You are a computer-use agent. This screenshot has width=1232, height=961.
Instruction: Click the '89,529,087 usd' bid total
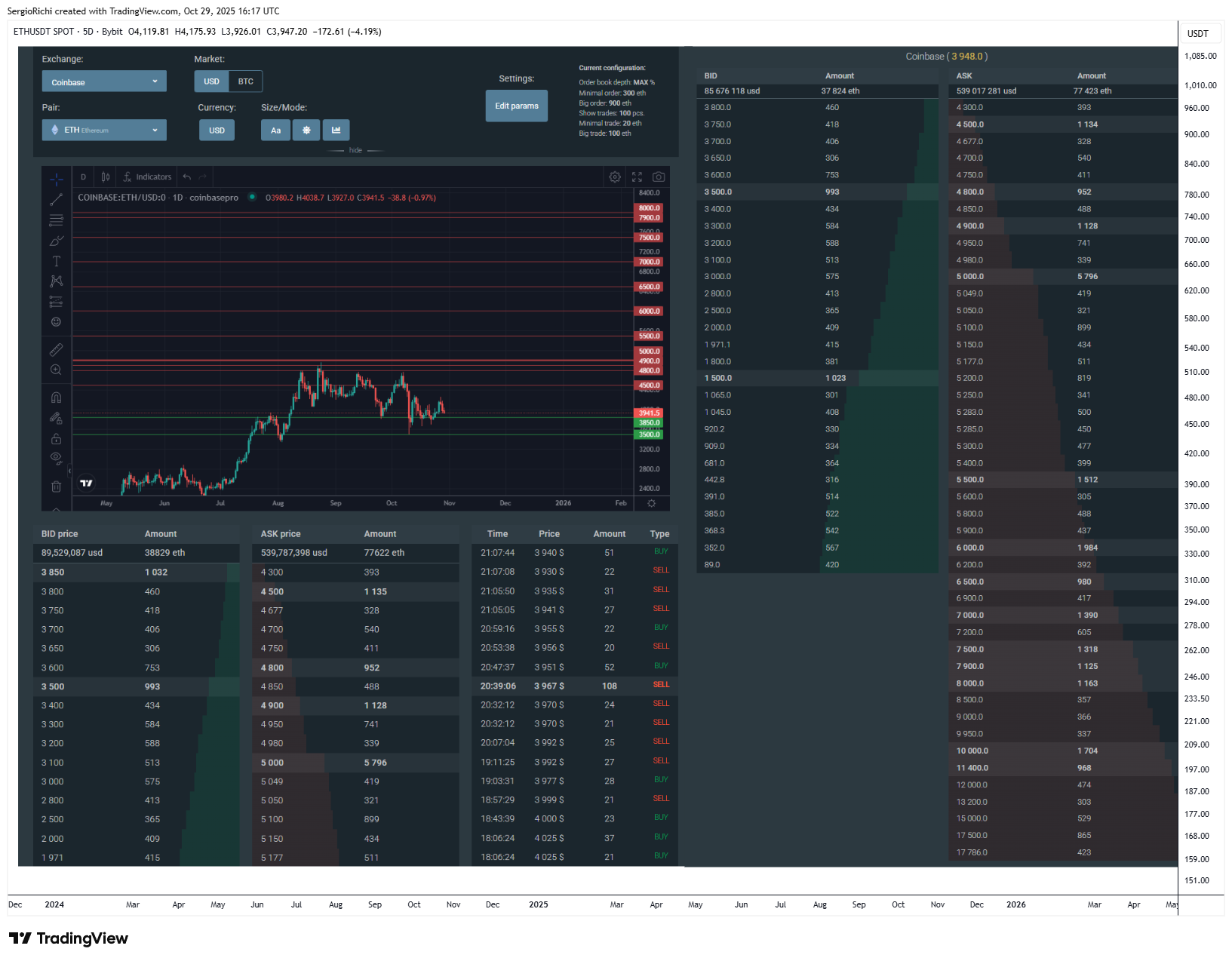[72, 553]
